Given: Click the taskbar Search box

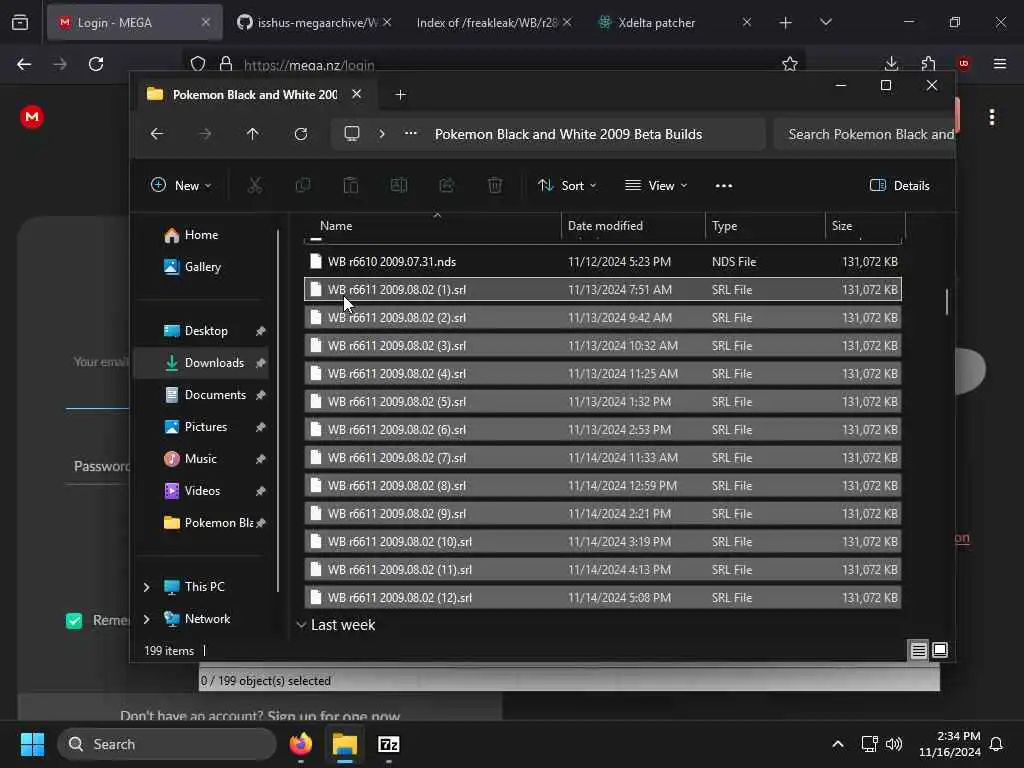Looking at the screenshot, I should tap(167, 744).
